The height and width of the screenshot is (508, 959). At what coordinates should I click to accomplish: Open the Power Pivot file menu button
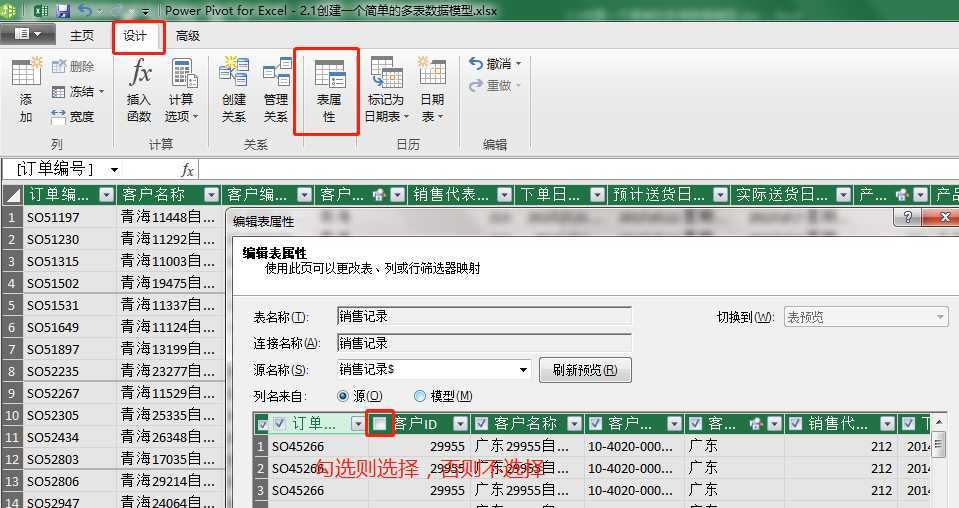pos(27,34)
